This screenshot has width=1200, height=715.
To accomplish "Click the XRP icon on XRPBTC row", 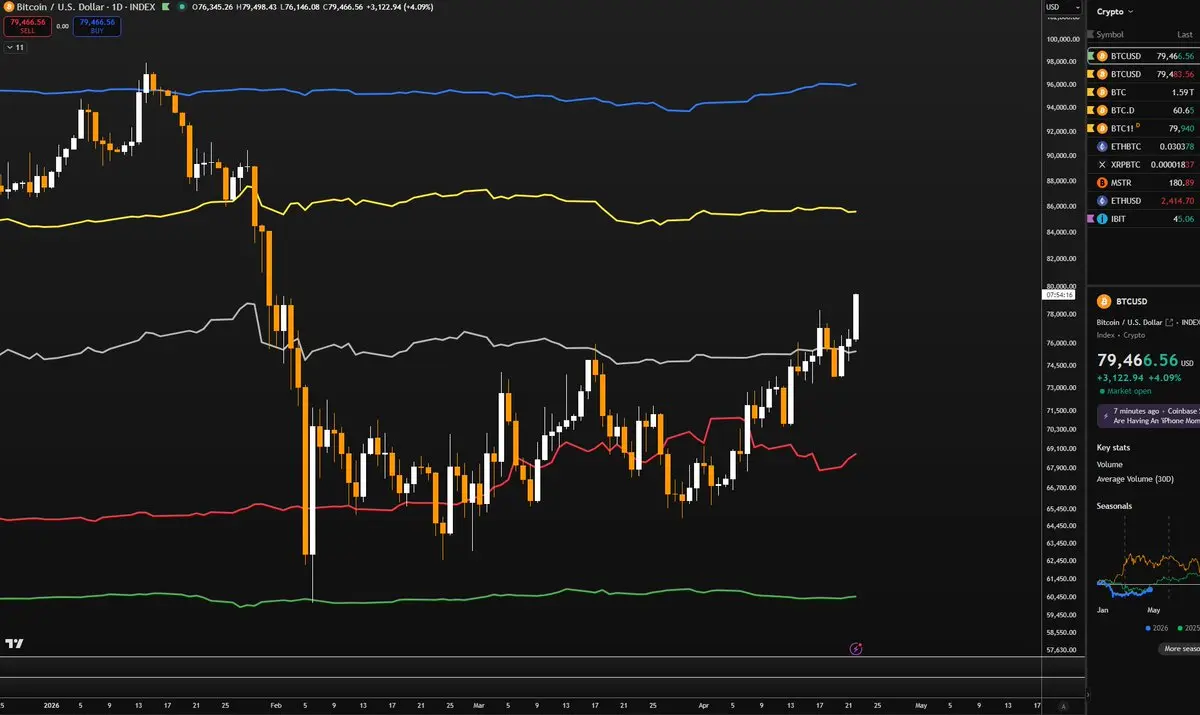I will 1102,164.
